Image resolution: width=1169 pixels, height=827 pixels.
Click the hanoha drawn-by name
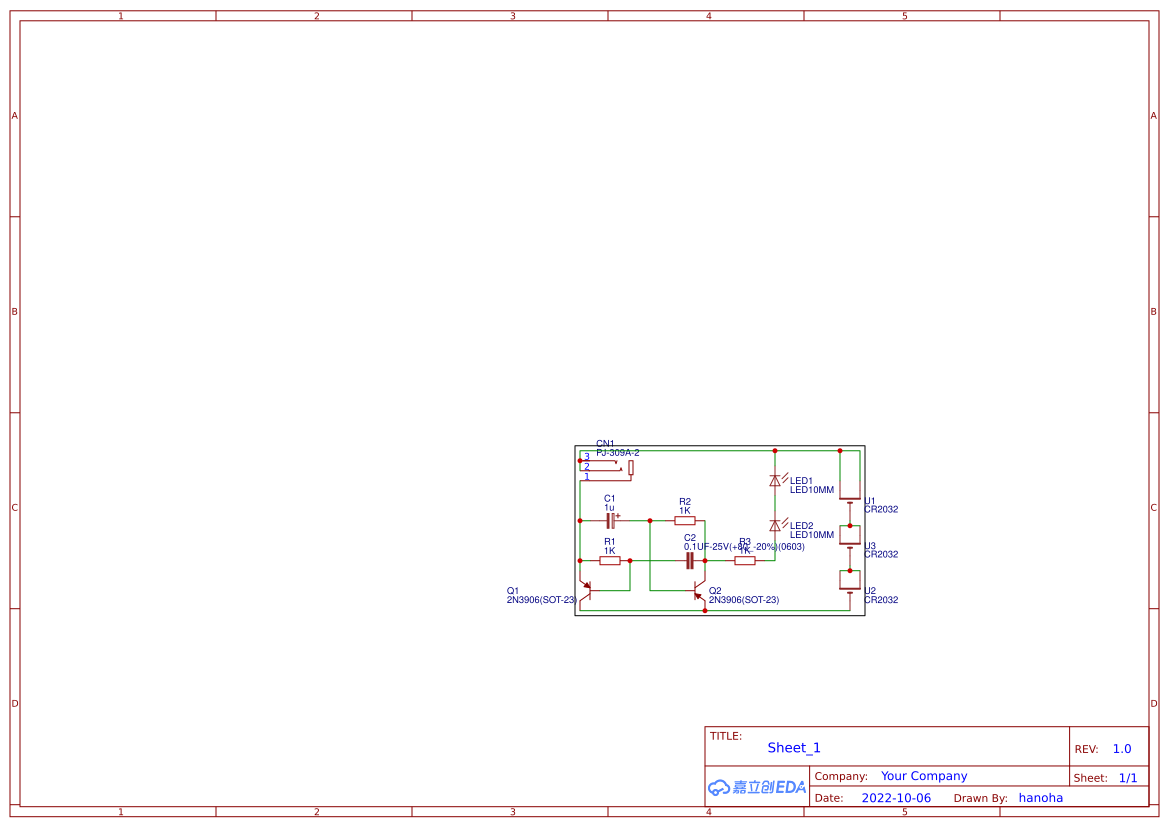click(1041, 798)
